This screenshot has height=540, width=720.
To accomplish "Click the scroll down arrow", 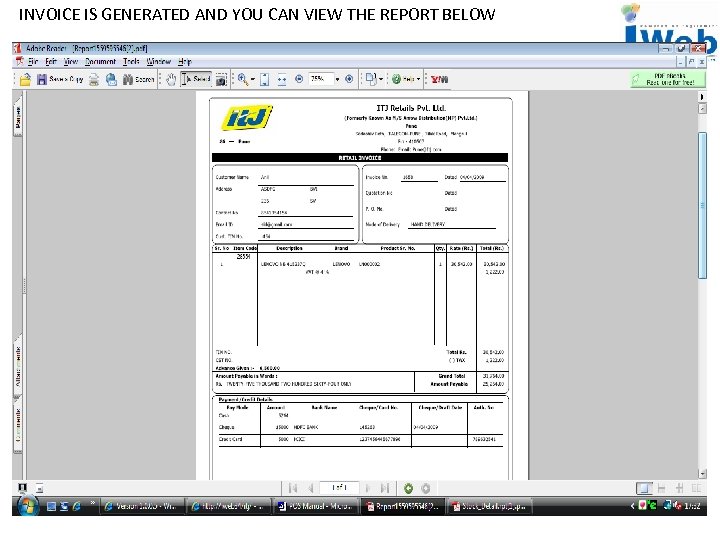I will click(702, 473).
